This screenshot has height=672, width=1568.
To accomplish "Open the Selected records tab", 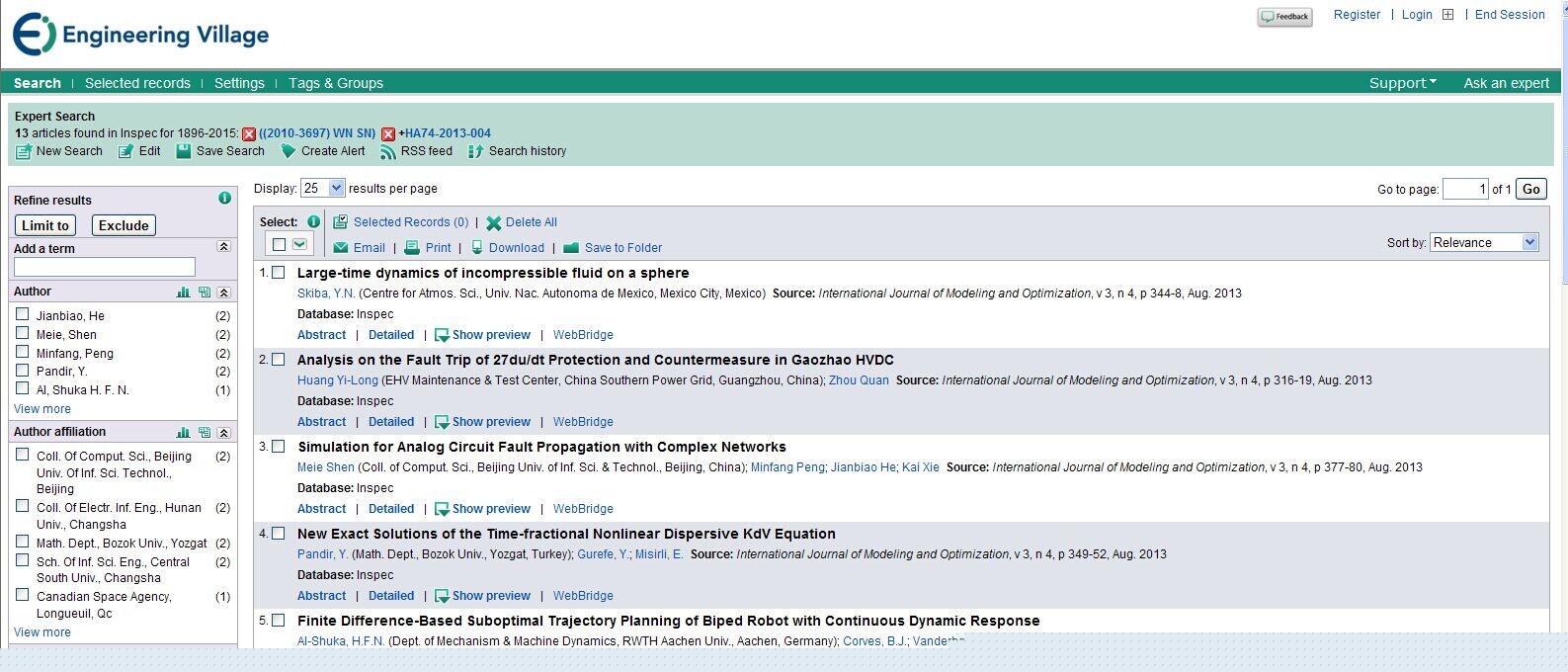I will tap(137, 83).
